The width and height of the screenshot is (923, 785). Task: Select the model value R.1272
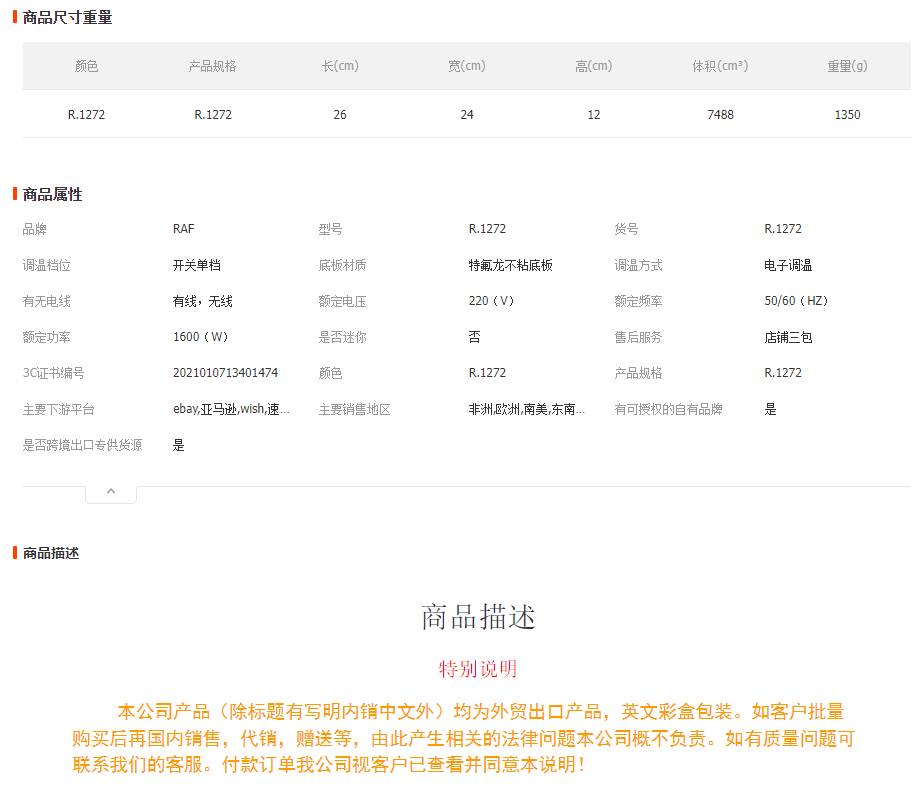(487, 228)
